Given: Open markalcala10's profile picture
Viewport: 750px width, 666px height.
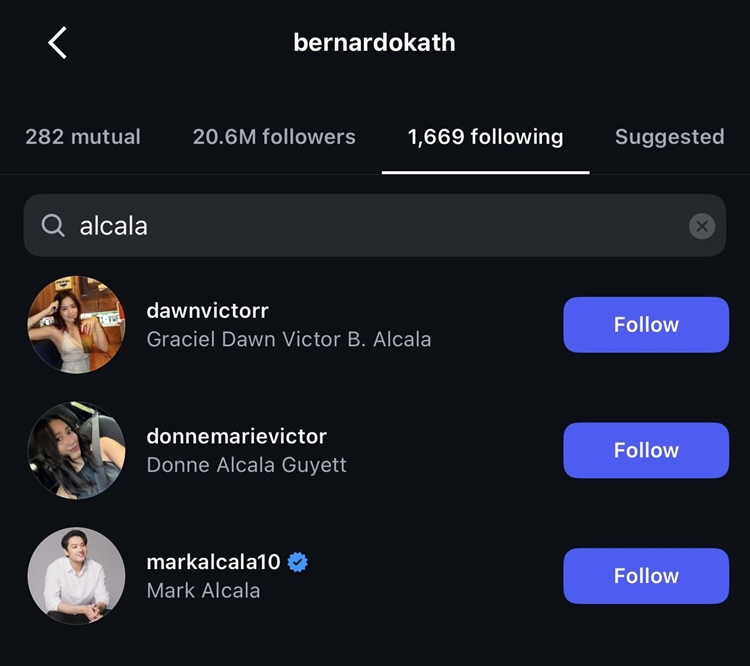Looking at the screenshot, I should click(77, 576).
